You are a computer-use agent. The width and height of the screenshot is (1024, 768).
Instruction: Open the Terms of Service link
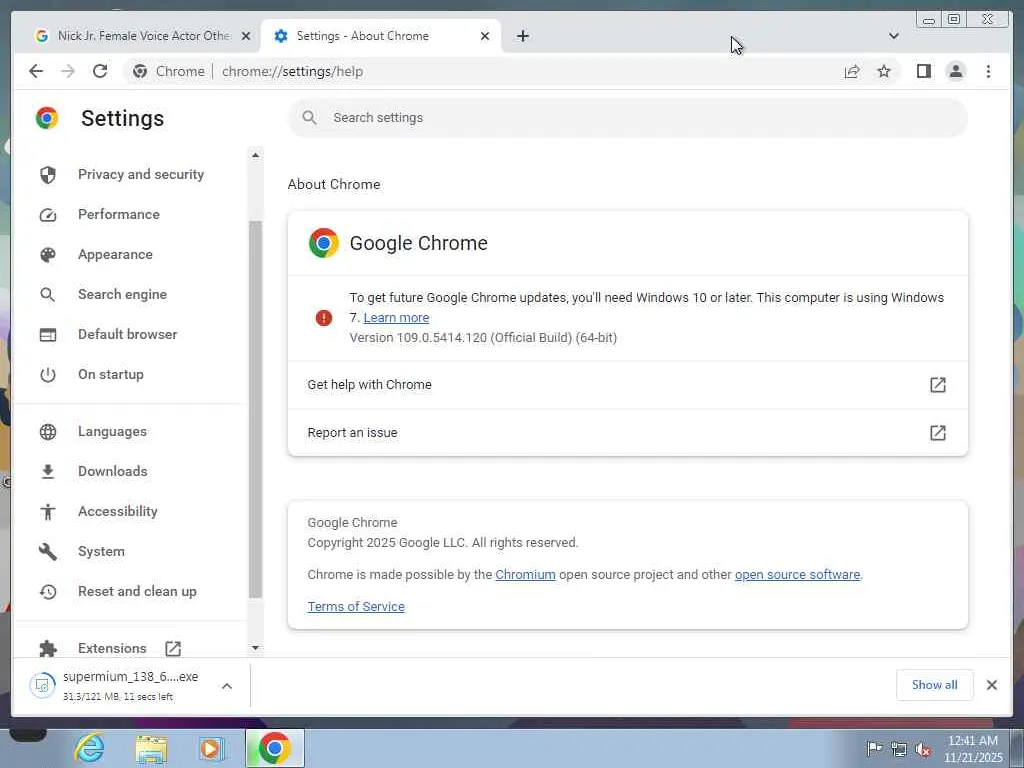356,607
